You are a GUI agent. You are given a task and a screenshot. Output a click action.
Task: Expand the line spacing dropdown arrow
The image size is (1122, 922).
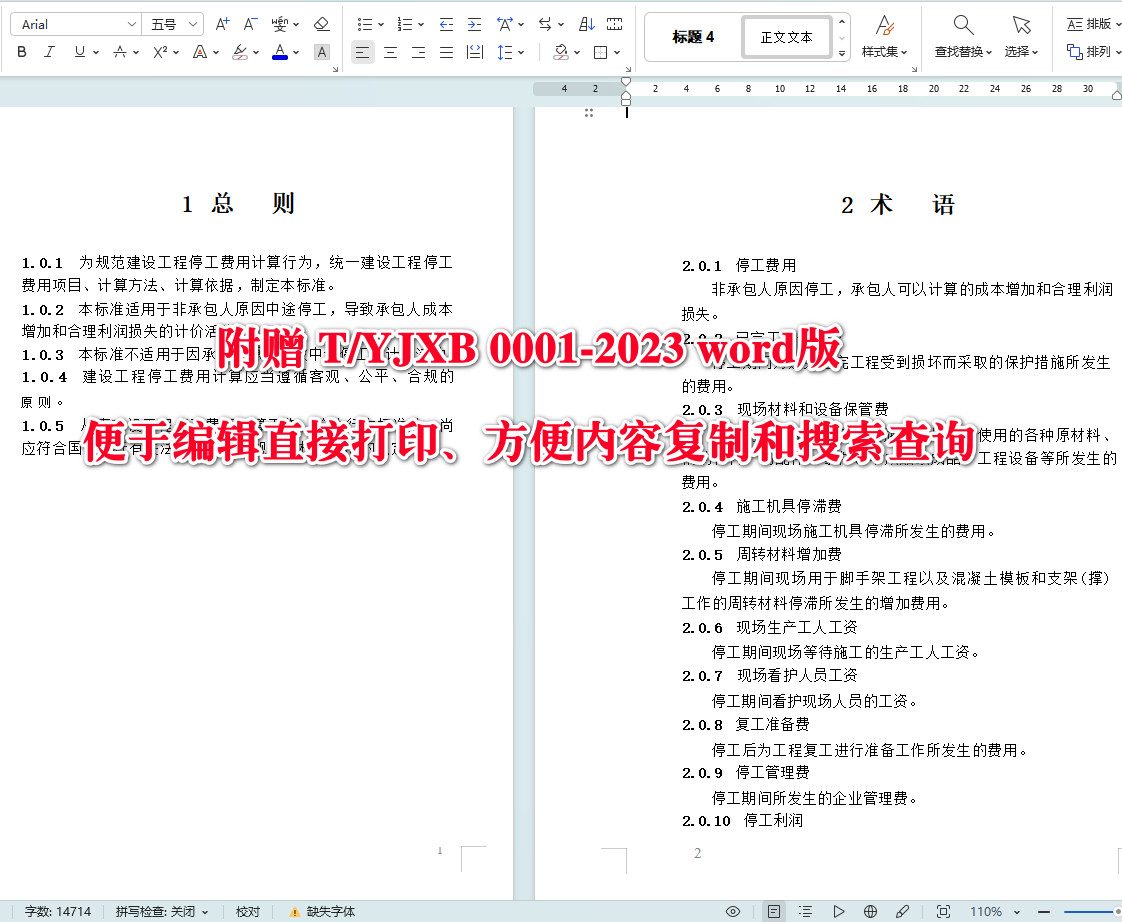pyautogui.click(x=521, y=52)
